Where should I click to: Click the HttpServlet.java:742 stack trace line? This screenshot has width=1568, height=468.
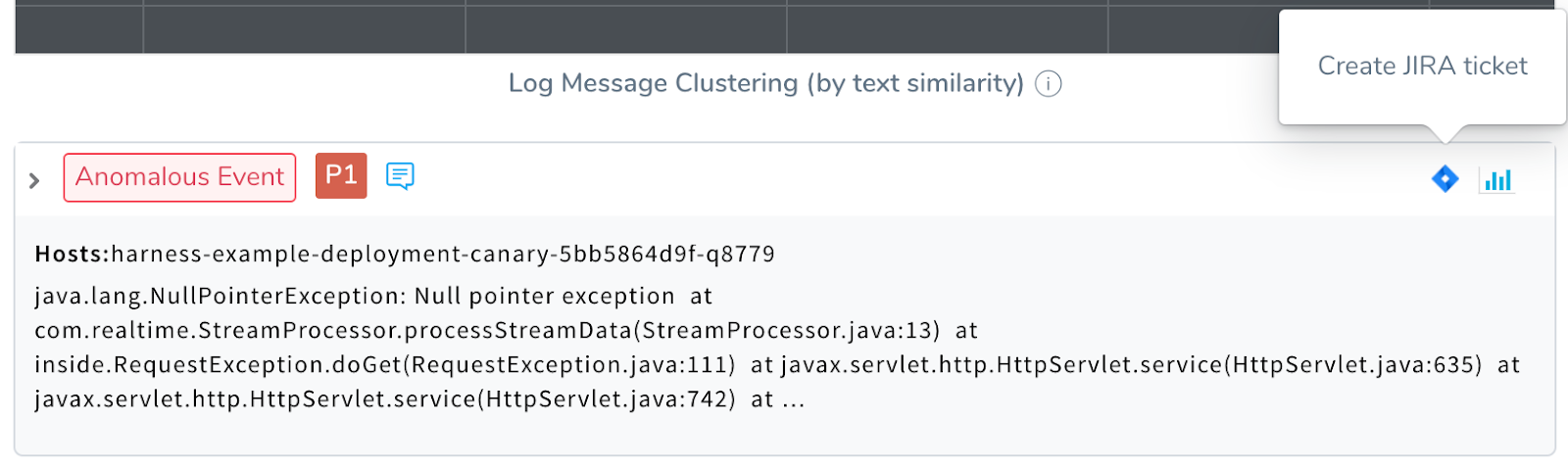pyautogui.click(x=385, y=399)
